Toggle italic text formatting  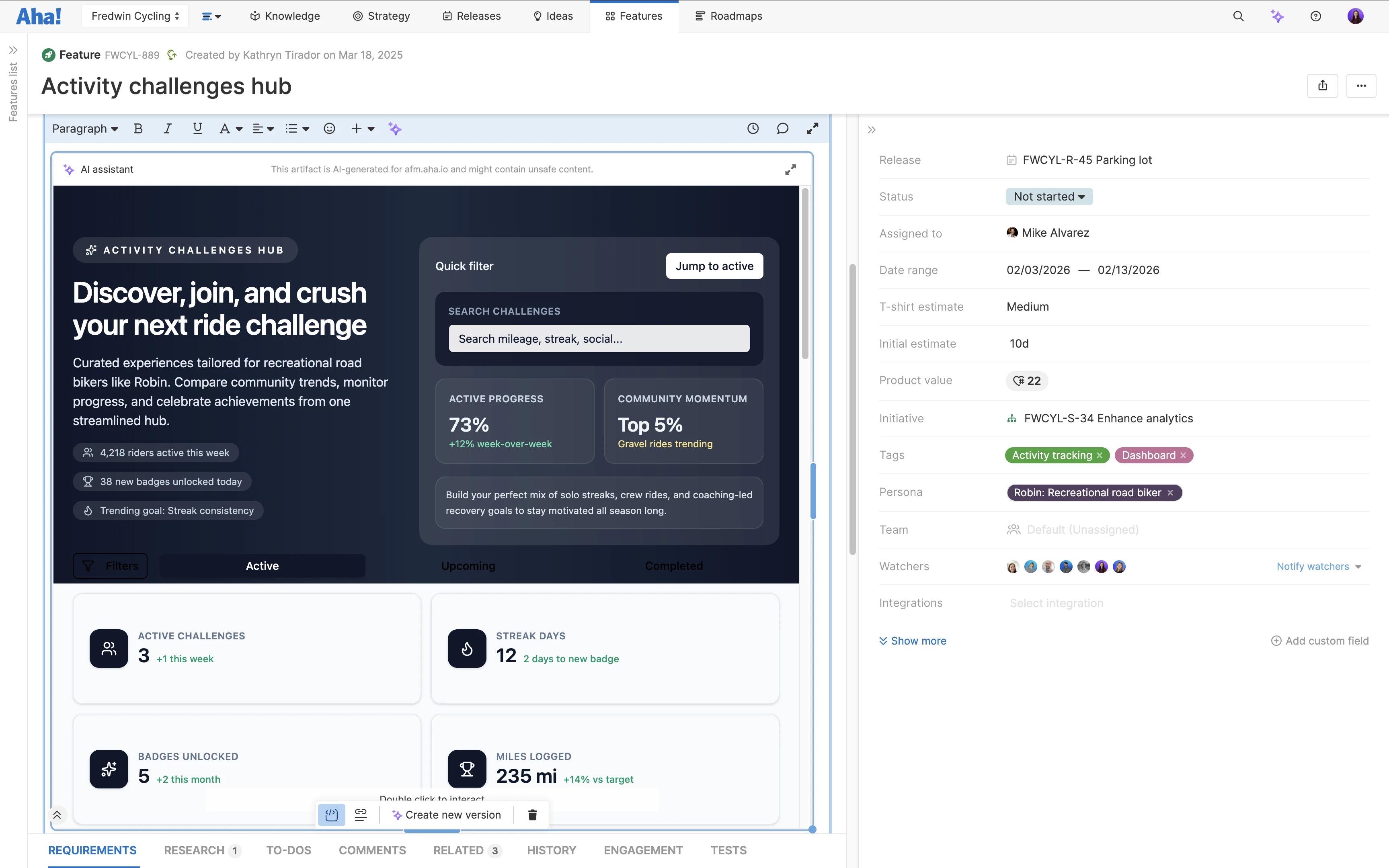tap(168, 129)
